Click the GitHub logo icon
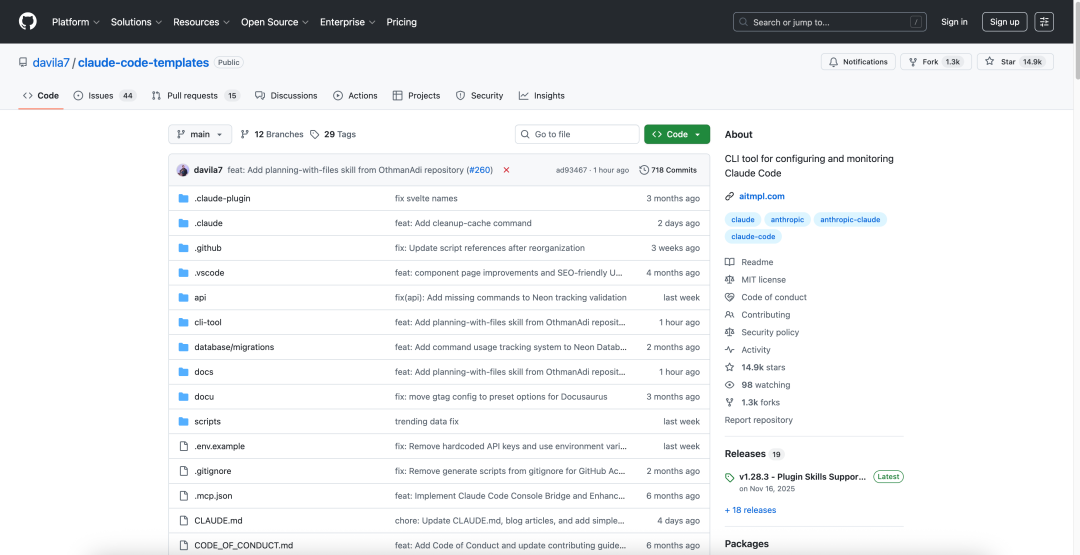 27,21
